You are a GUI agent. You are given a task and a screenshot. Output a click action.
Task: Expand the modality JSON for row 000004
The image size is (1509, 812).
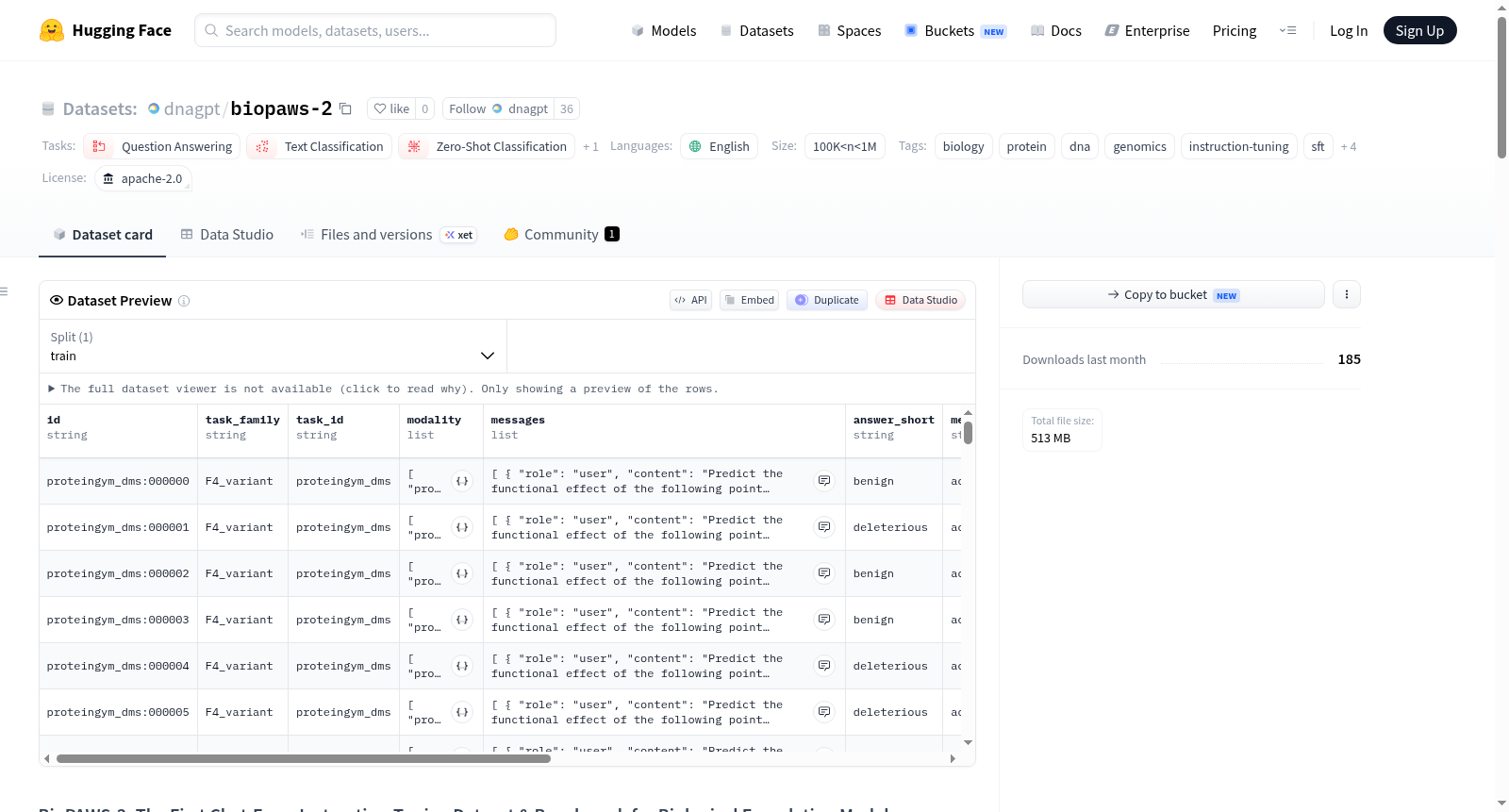462,666
